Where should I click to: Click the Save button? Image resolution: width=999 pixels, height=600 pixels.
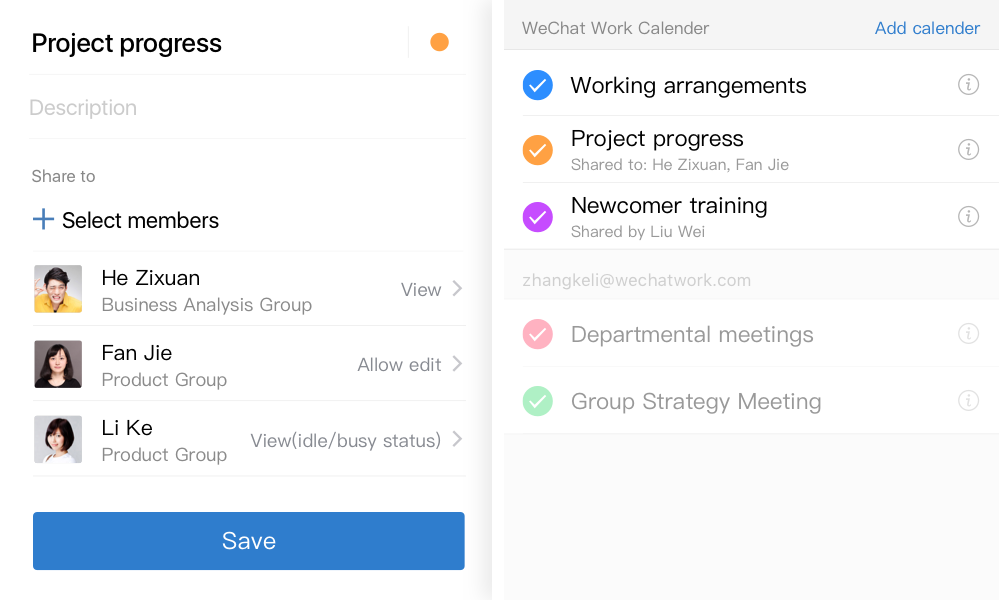[x=248, y=541]
